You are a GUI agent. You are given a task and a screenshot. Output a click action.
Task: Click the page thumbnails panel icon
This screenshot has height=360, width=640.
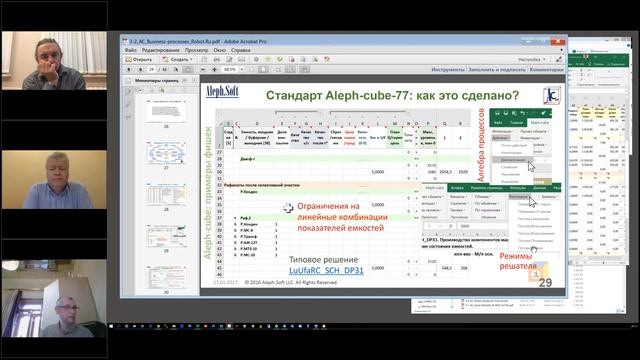click(128, 81)
